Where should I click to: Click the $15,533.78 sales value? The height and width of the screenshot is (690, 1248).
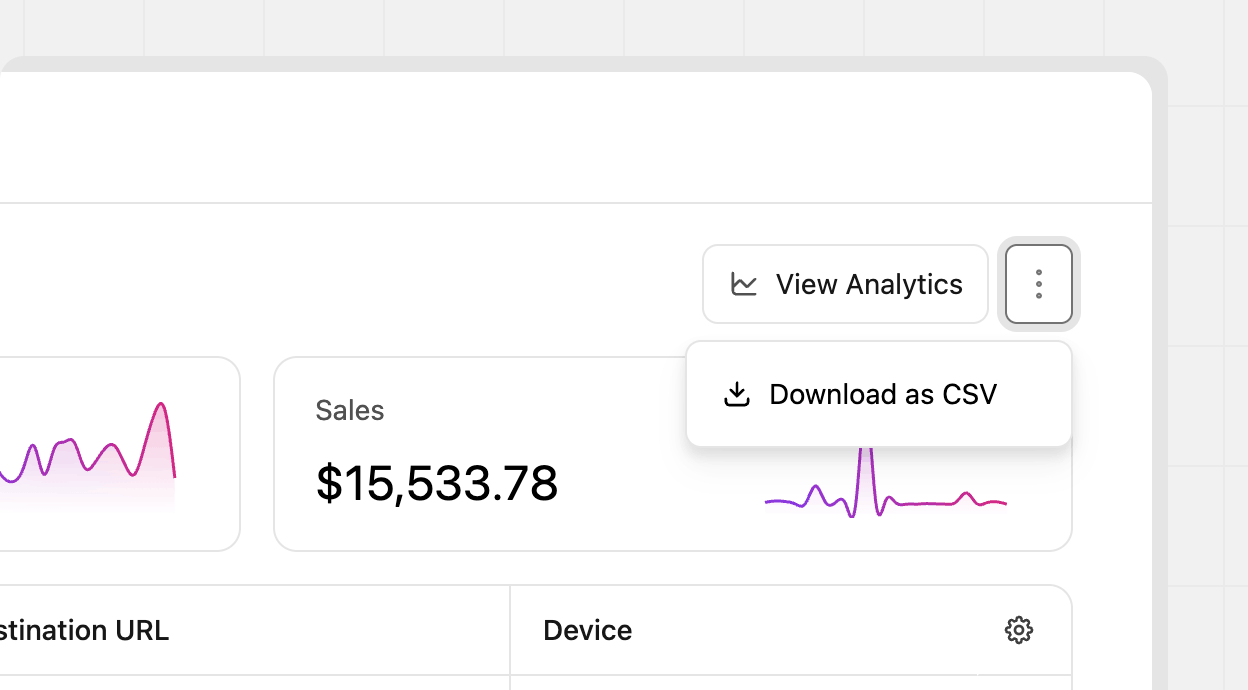[x=437, y=483]
